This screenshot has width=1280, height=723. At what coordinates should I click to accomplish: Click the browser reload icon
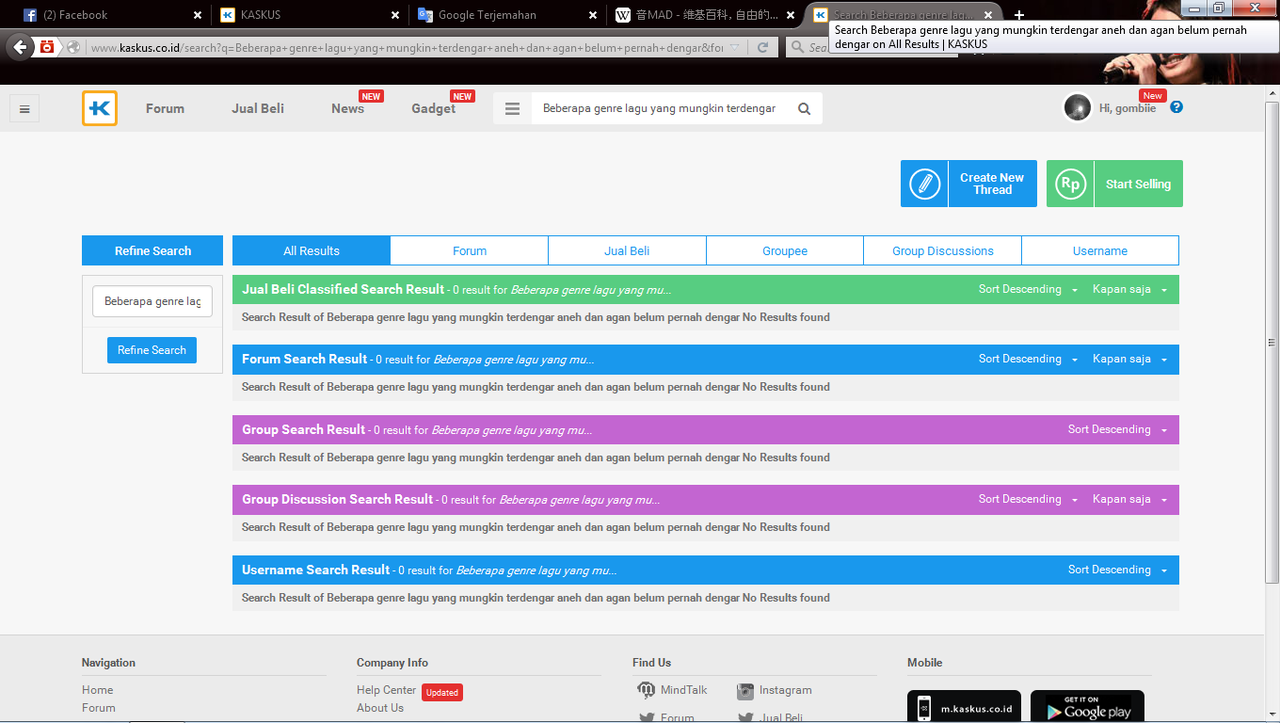[763, 47]
